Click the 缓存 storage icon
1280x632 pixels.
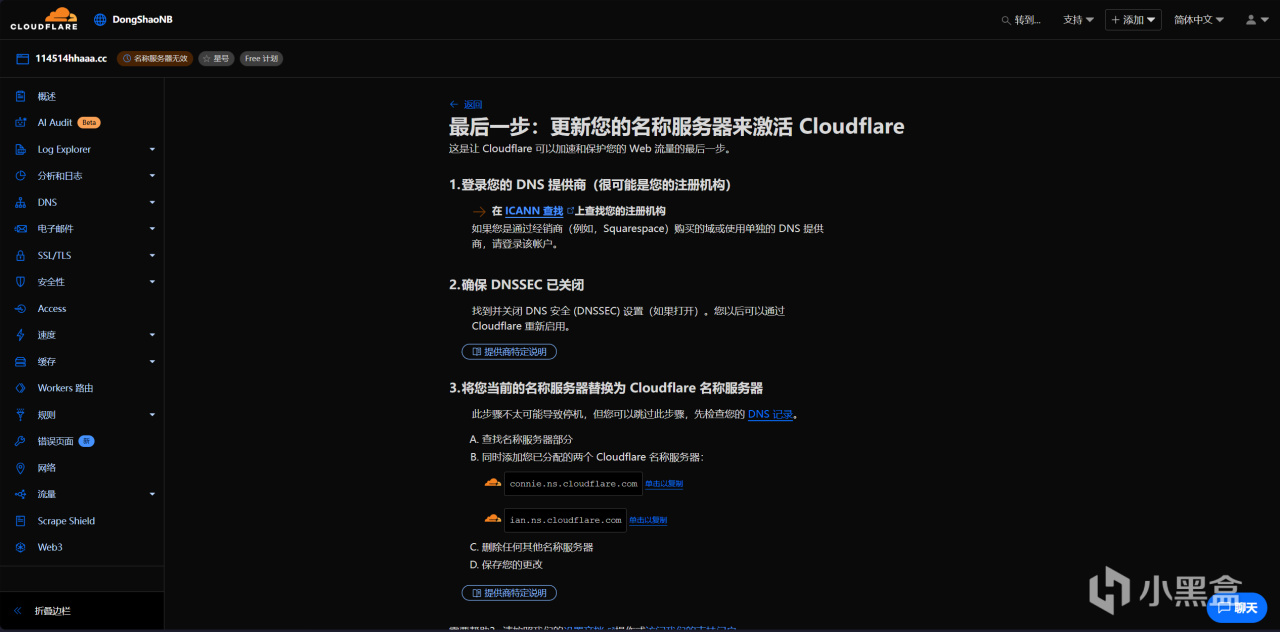tap(21, 361)
